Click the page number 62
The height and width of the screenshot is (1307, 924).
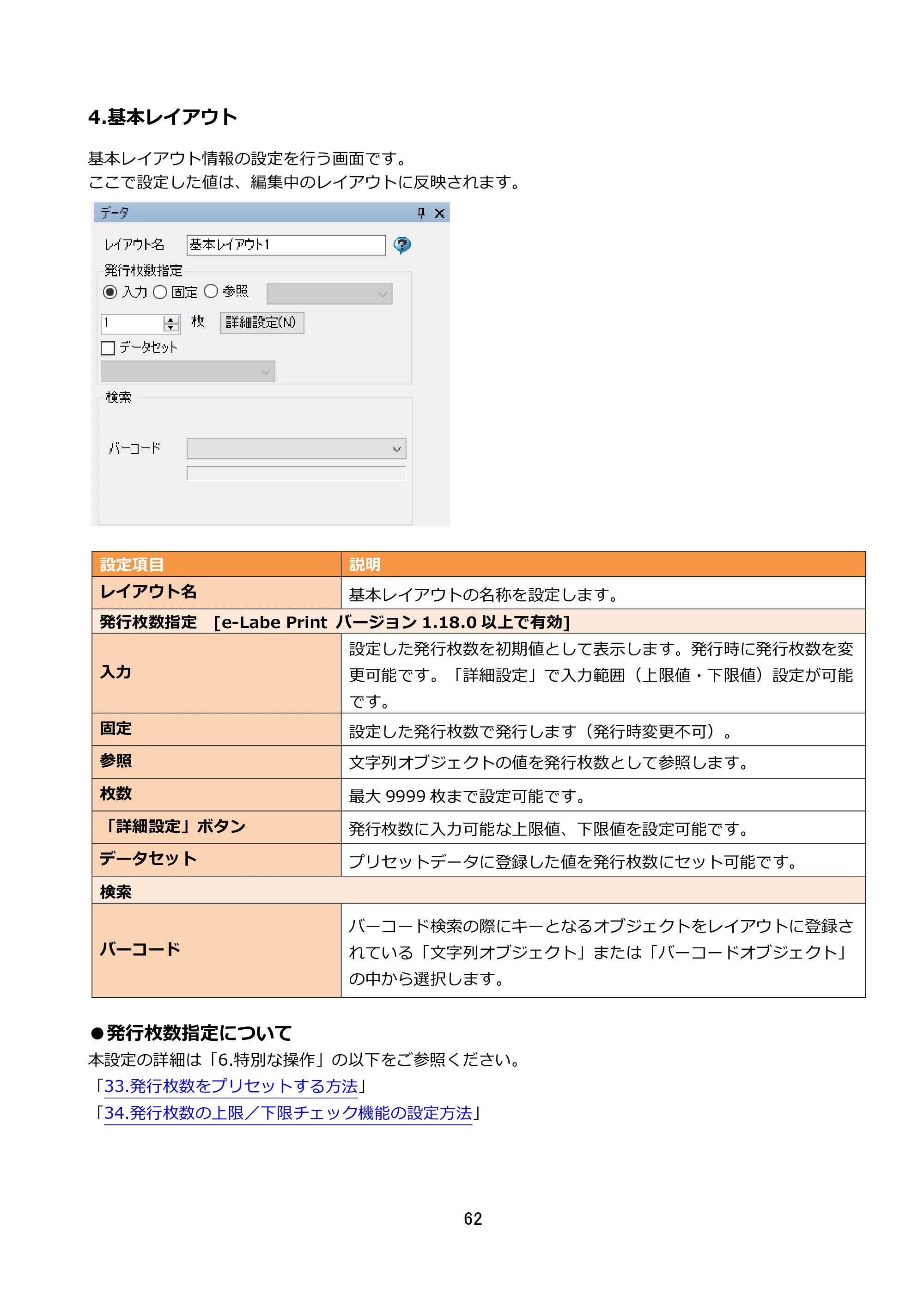pyautogui.click(x=473, y=1219)
